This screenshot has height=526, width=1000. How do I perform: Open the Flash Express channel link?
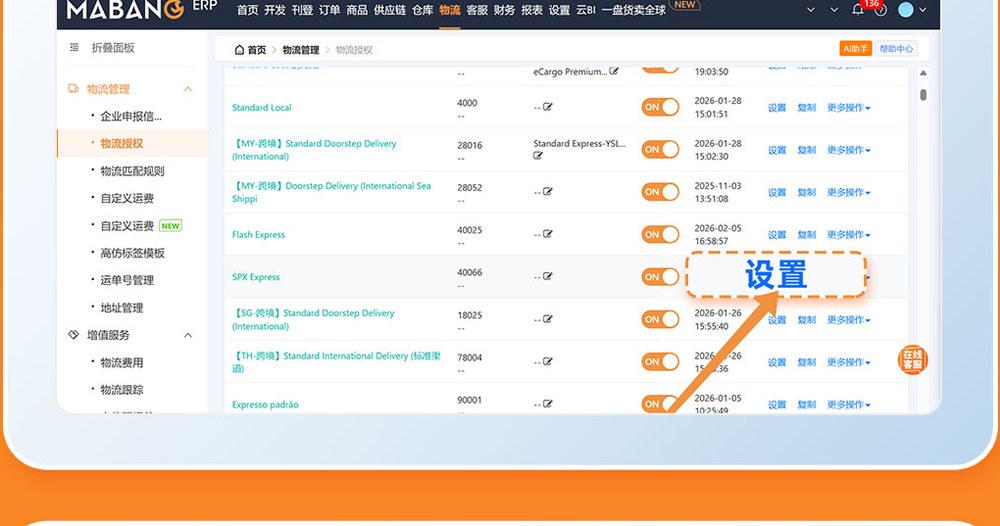point(258,235)
